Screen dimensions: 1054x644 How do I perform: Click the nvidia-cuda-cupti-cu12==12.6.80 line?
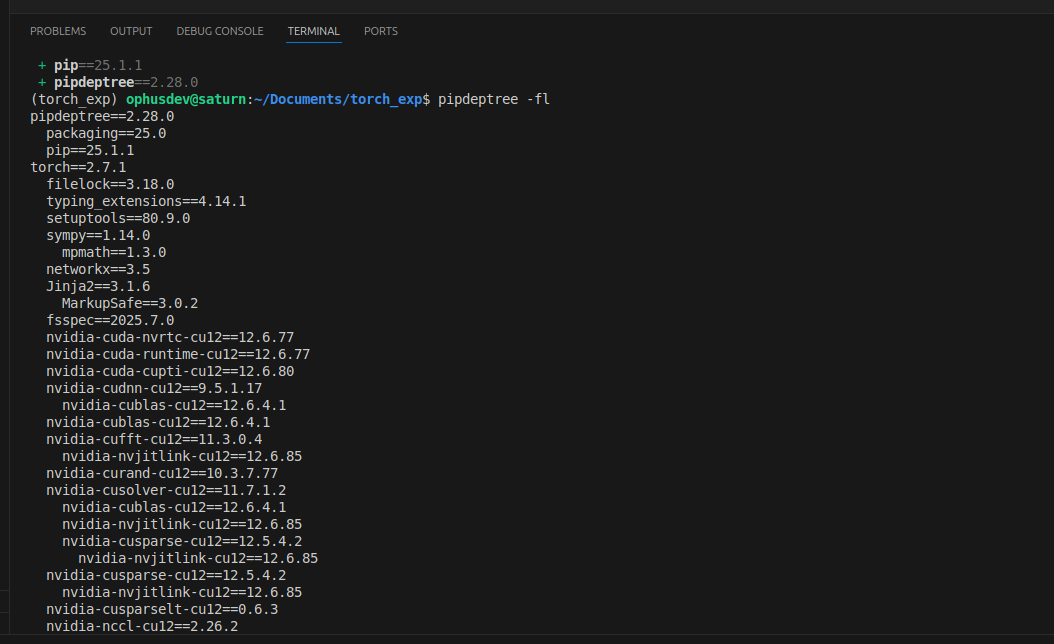170,371
